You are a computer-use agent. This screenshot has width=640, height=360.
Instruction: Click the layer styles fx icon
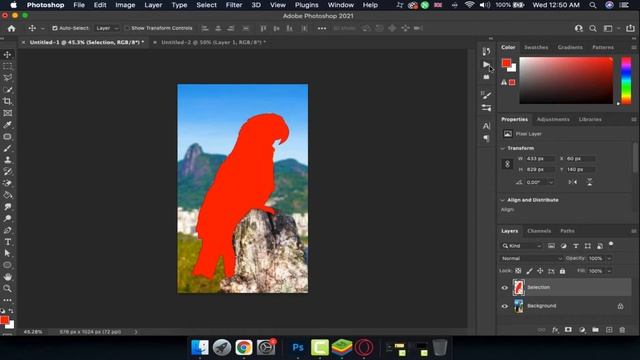tap(555, 330)
